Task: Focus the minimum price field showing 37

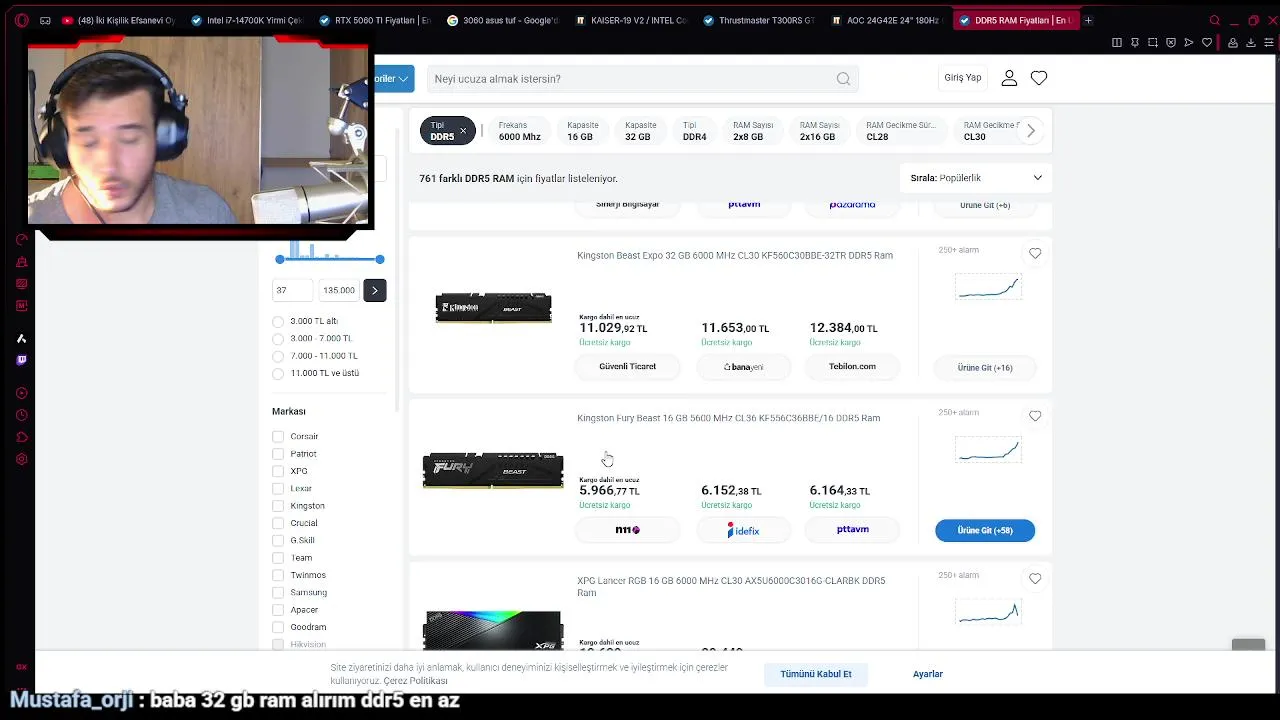Action: click(x=292, y=290)
